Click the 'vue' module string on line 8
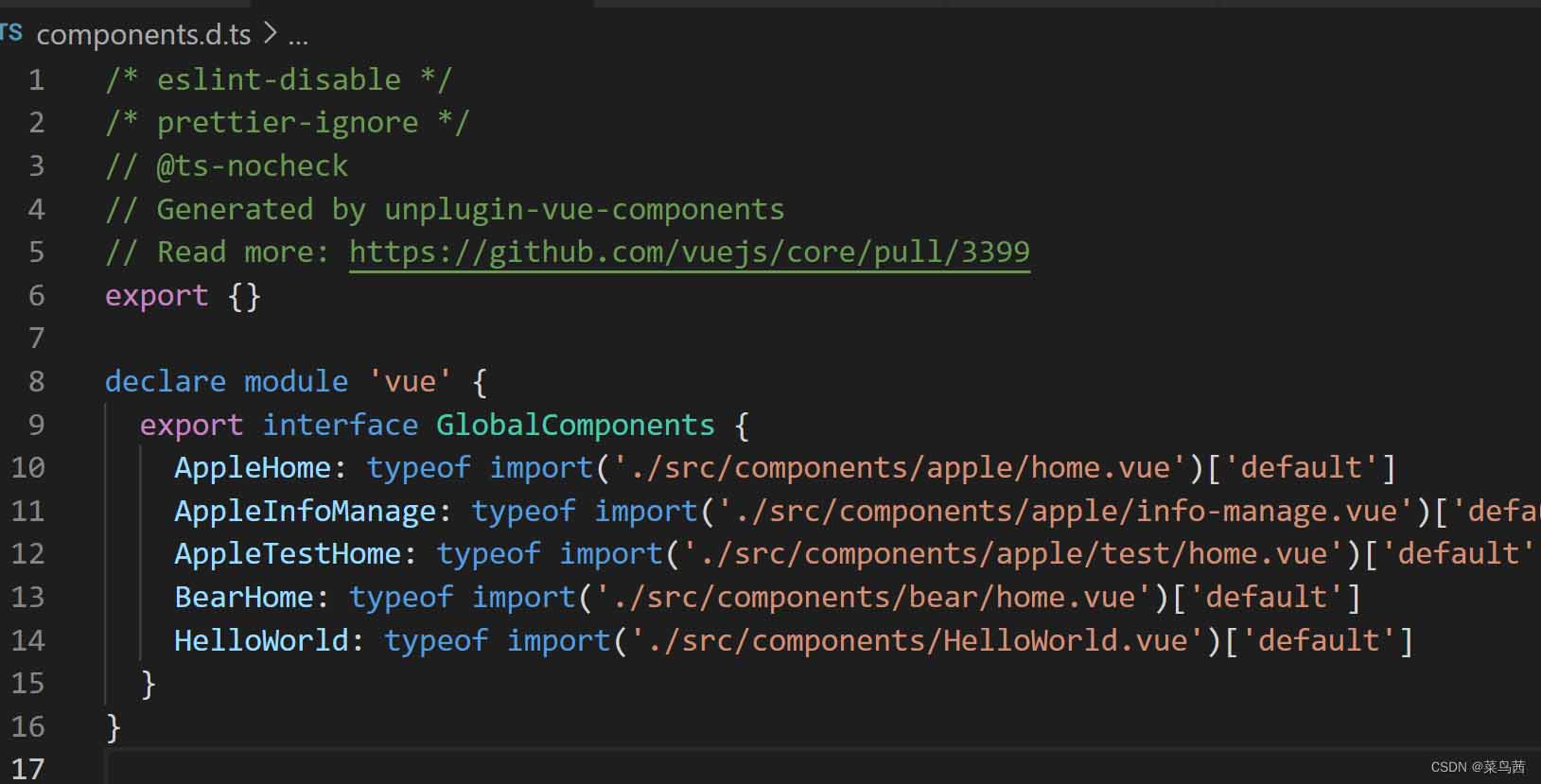 tap(410, 381)
